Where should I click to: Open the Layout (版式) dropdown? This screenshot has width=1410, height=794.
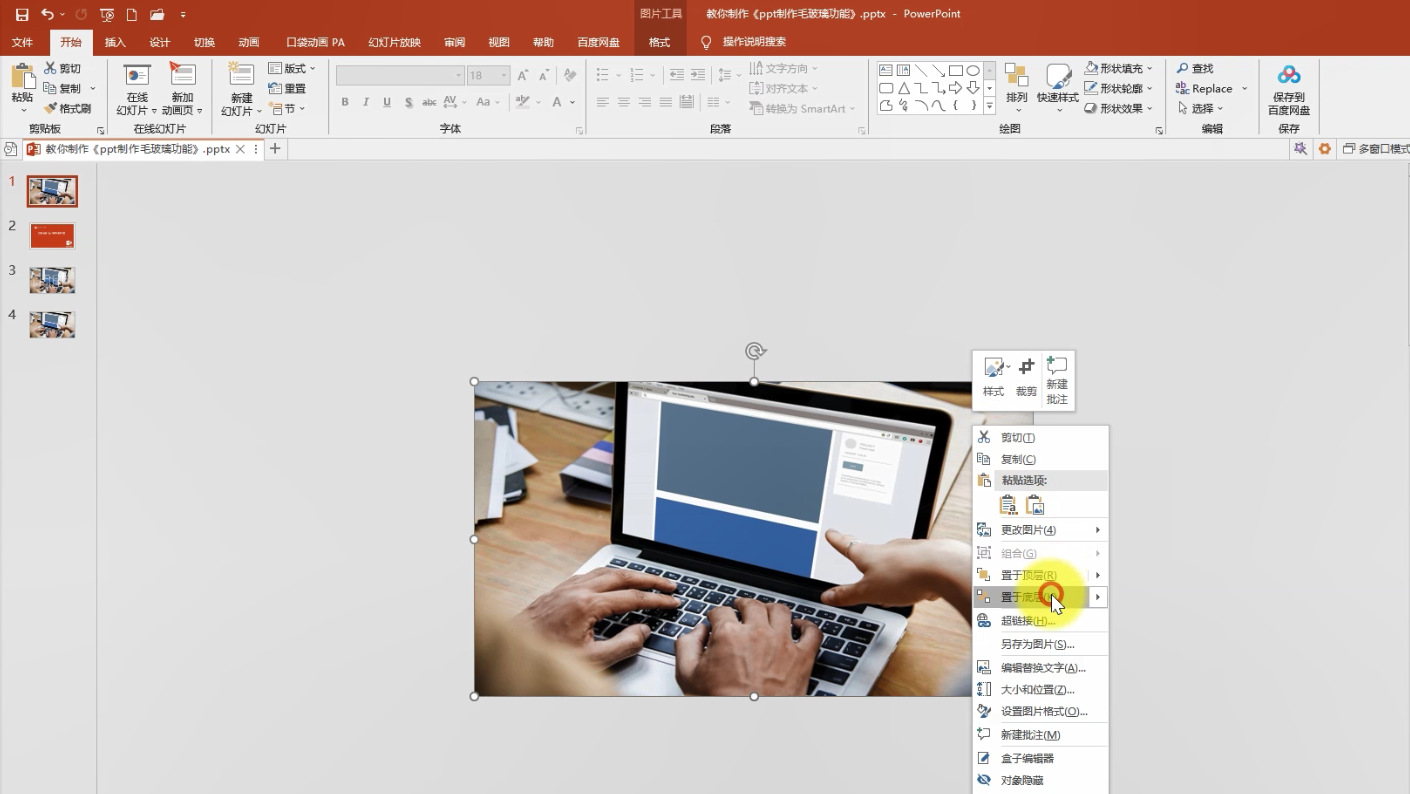[292, 68]
